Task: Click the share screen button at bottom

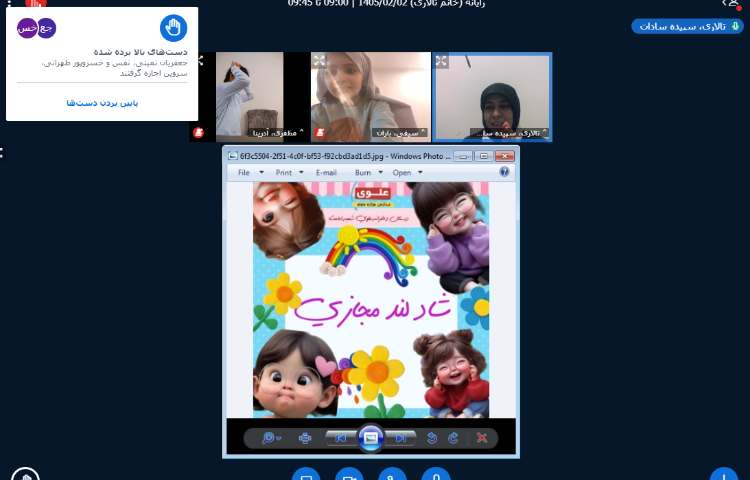Action: (306, 475)
